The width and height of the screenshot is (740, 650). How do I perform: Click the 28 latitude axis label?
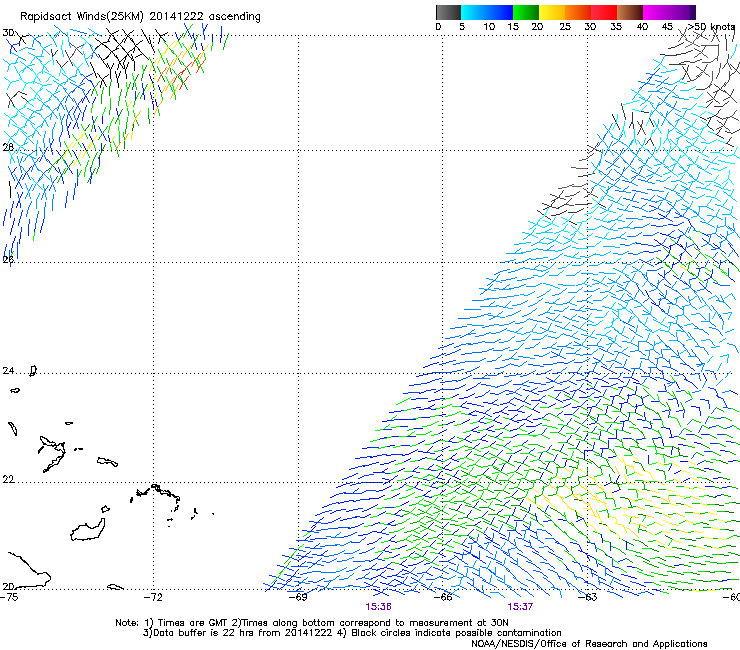8,147
